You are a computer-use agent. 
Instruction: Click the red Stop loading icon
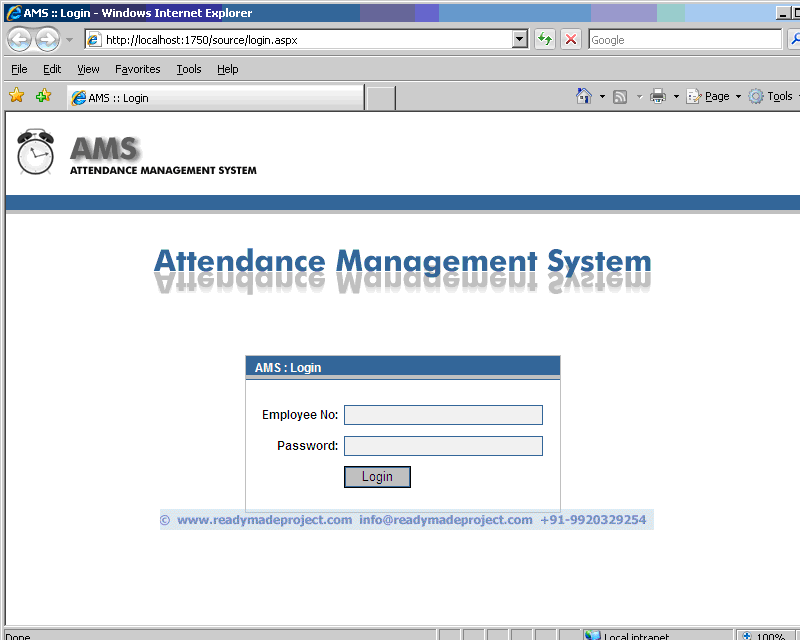coord(571,39)
